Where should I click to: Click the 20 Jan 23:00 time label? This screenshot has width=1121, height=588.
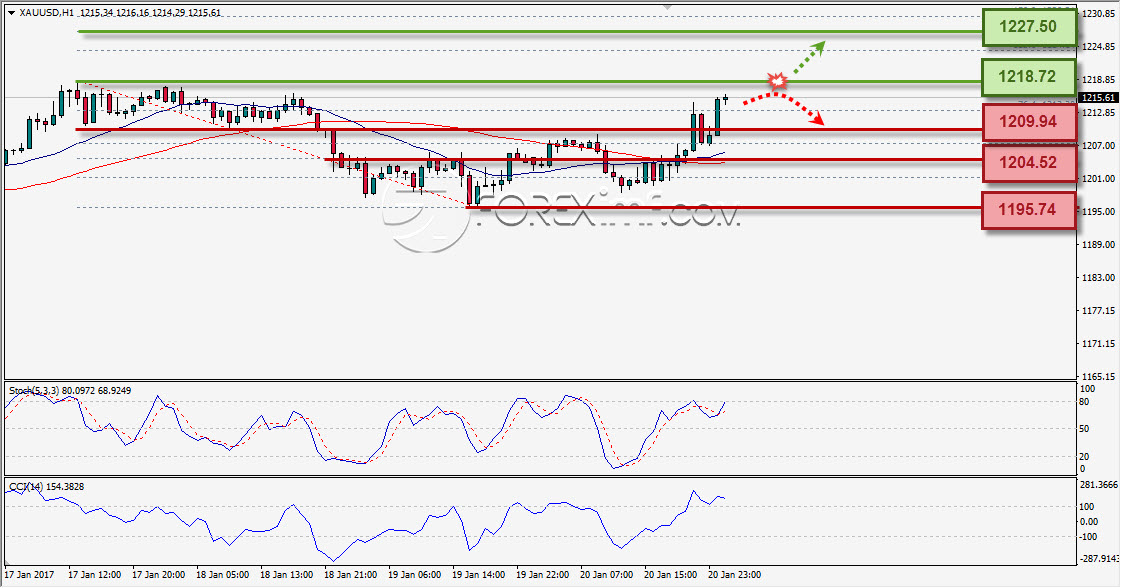(x=734, y=574)
